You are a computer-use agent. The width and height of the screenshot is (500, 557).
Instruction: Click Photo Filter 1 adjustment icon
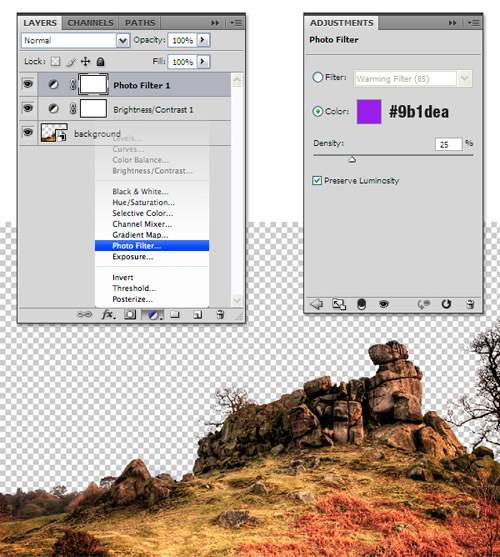click(53, 85)
